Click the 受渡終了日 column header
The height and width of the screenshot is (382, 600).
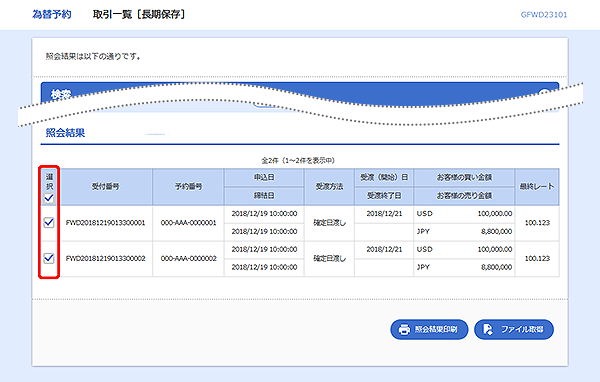(x=384, y=196)
